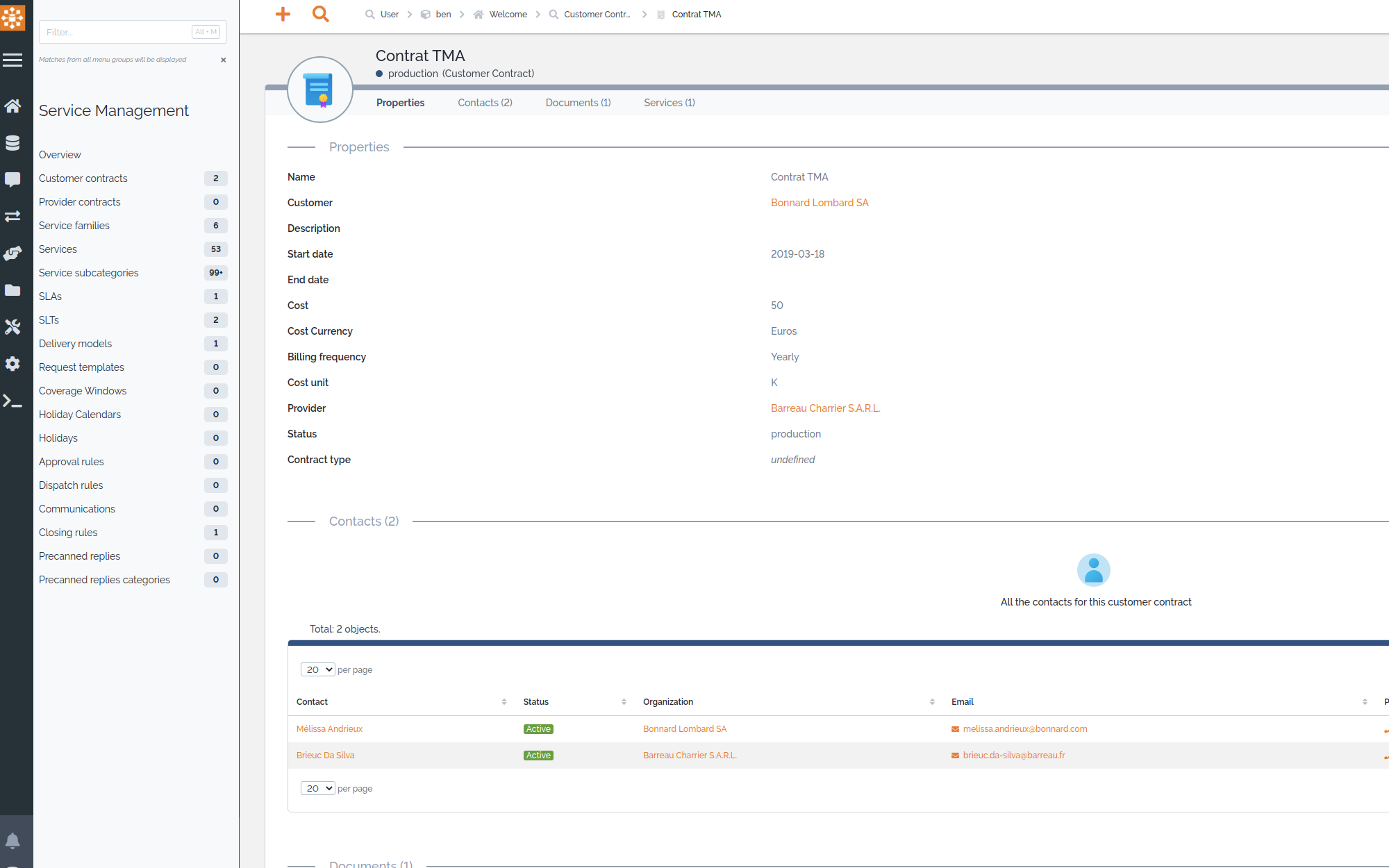The width and height of the screenshot is (1389, 868).
Task: Switch to the Services (1) tab
Action: point(669,102)
